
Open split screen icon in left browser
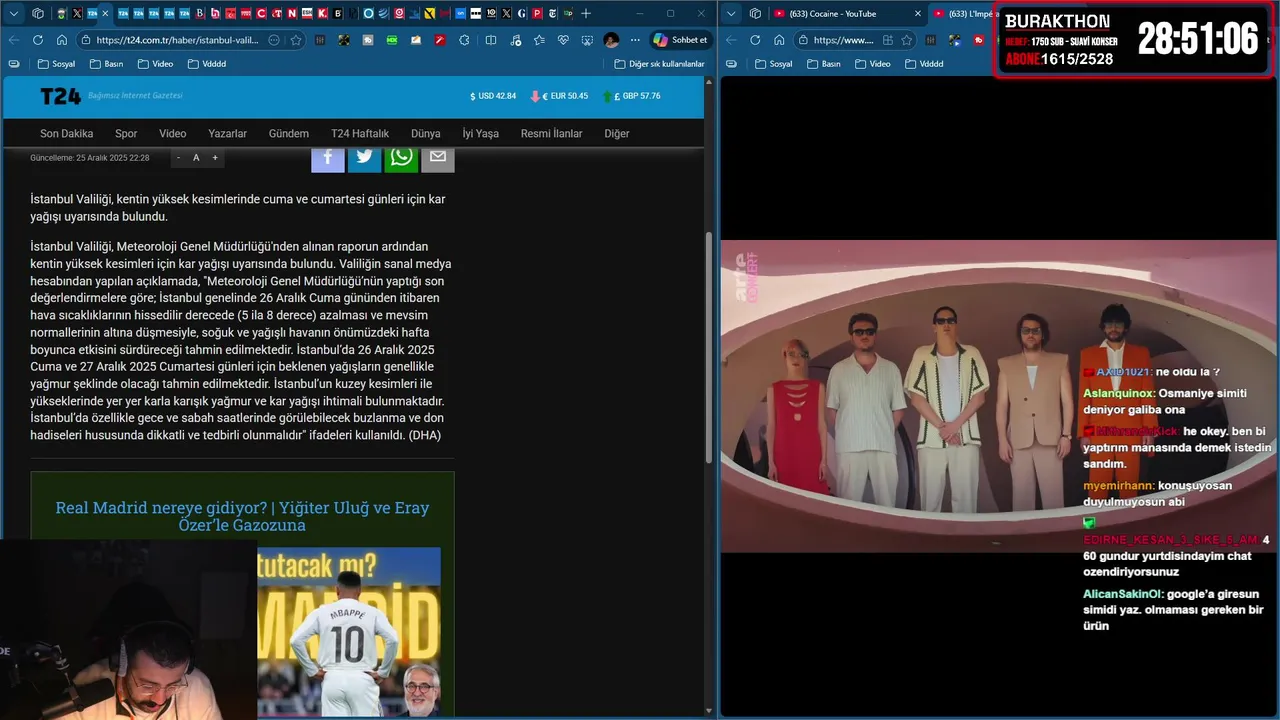point(490,40)
